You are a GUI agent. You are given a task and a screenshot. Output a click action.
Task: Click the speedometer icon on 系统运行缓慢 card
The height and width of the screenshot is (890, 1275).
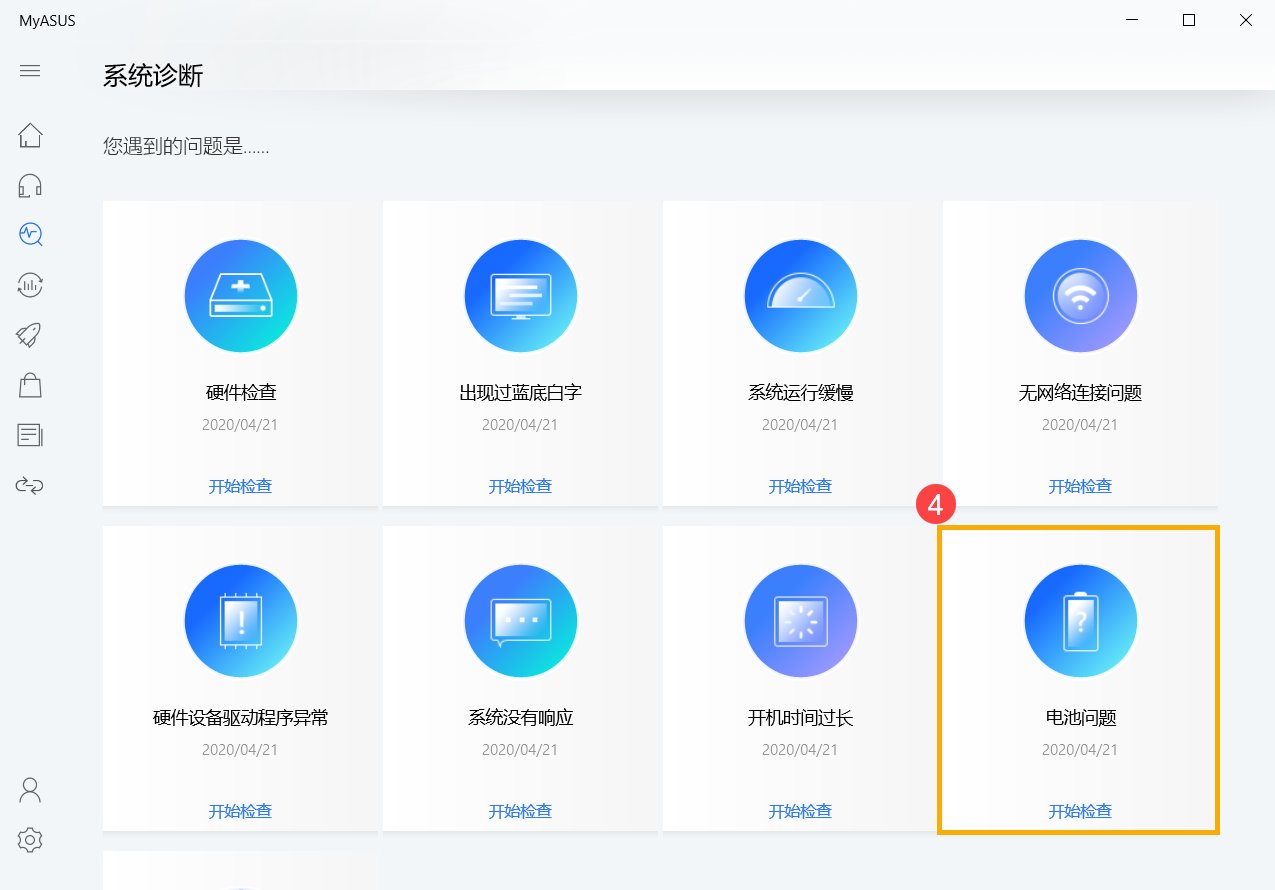pos(800,295)
